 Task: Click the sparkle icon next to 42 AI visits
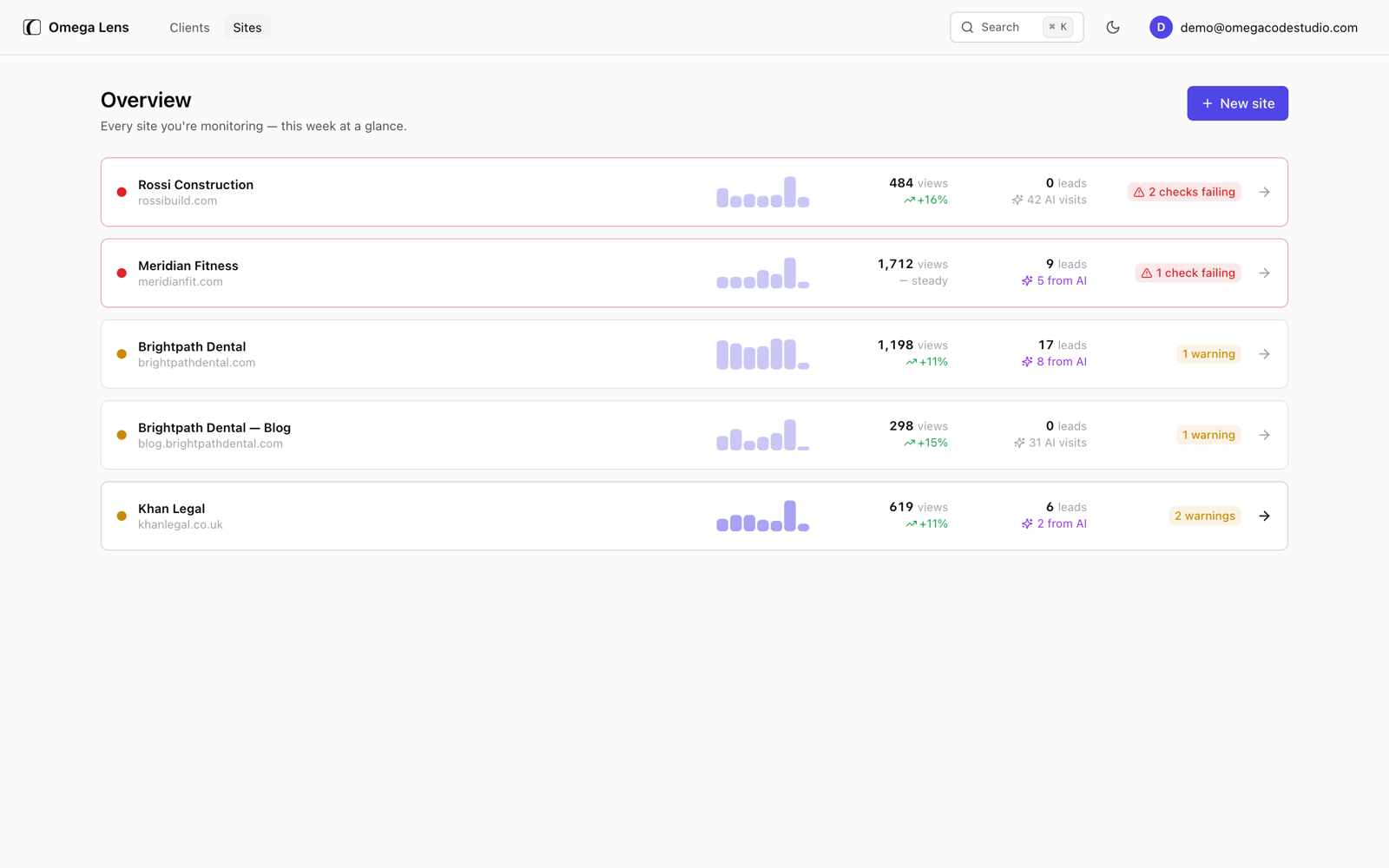1017,200
